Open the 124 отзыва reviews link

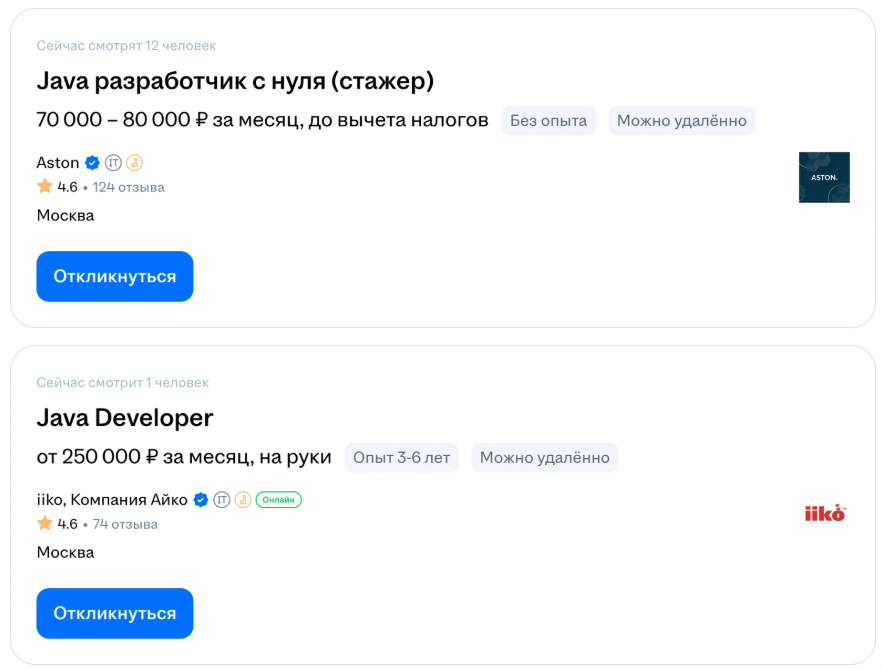[128, 187]
